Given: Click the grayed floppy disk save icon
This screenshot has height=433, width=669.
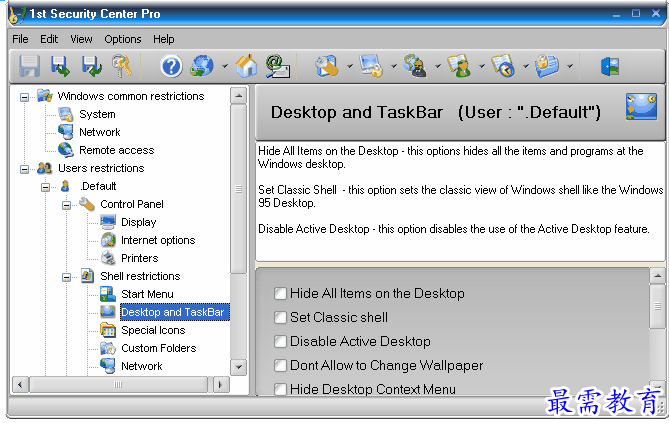Looking at the screenshot, I should pos(29,66).
